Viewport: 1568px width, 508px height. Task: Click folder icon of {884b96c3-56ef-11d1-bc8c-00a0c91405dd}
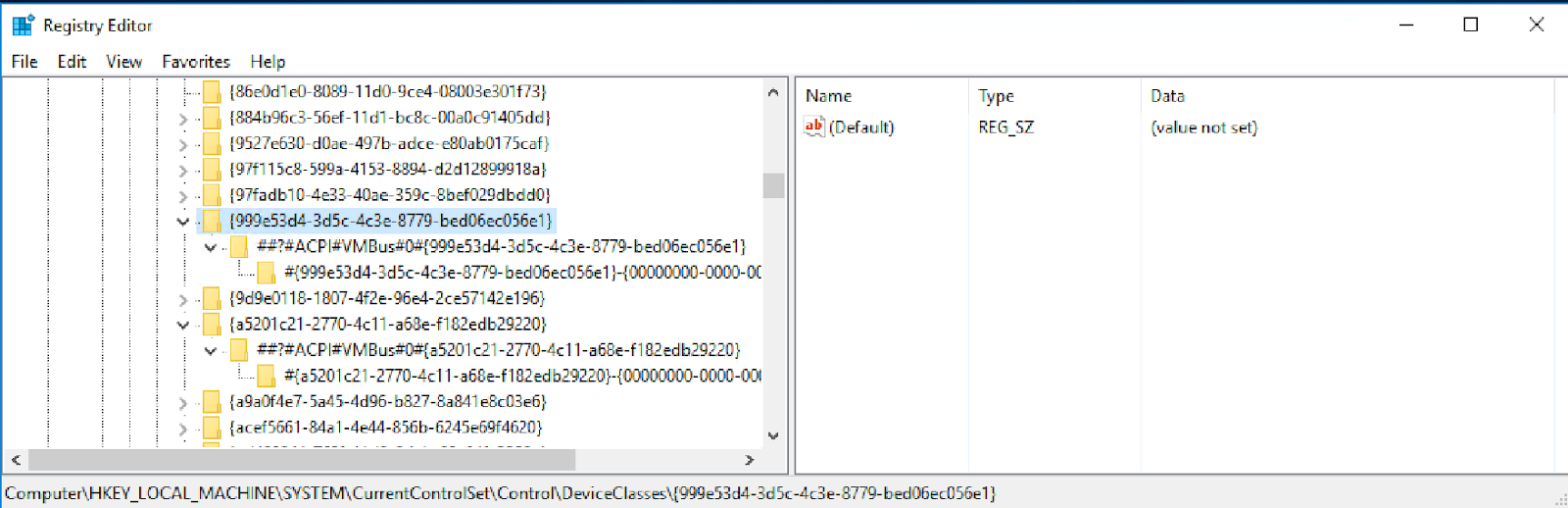click(212, 118)
